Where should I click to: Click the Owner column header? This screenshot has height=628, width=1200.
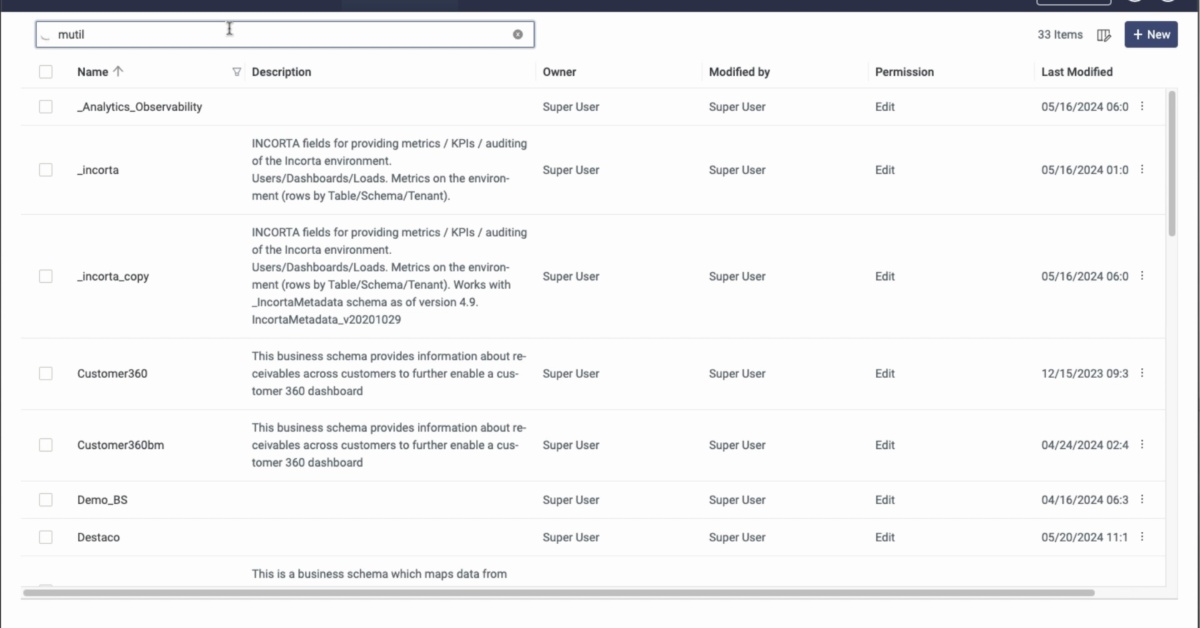559,72
